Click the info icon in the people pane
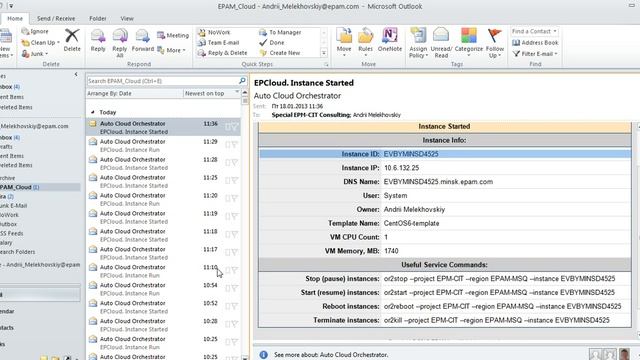 (264, 355)
